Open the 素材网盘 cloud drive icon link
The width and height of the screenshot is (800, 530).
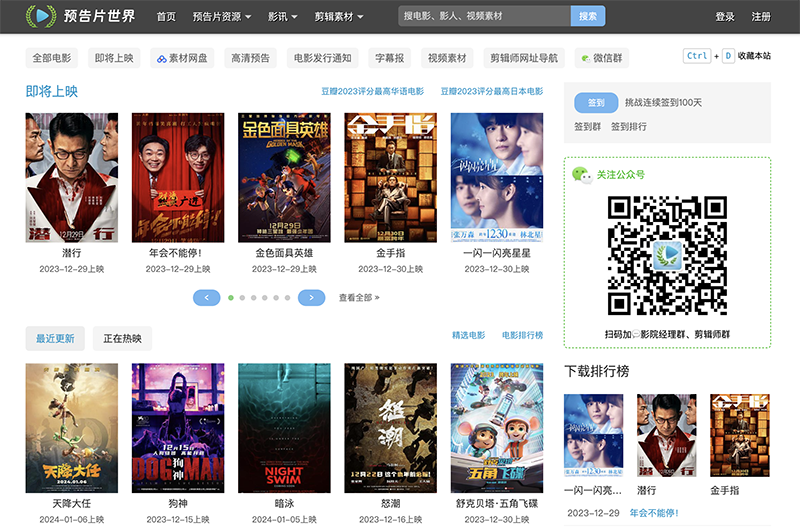point(182,58)
